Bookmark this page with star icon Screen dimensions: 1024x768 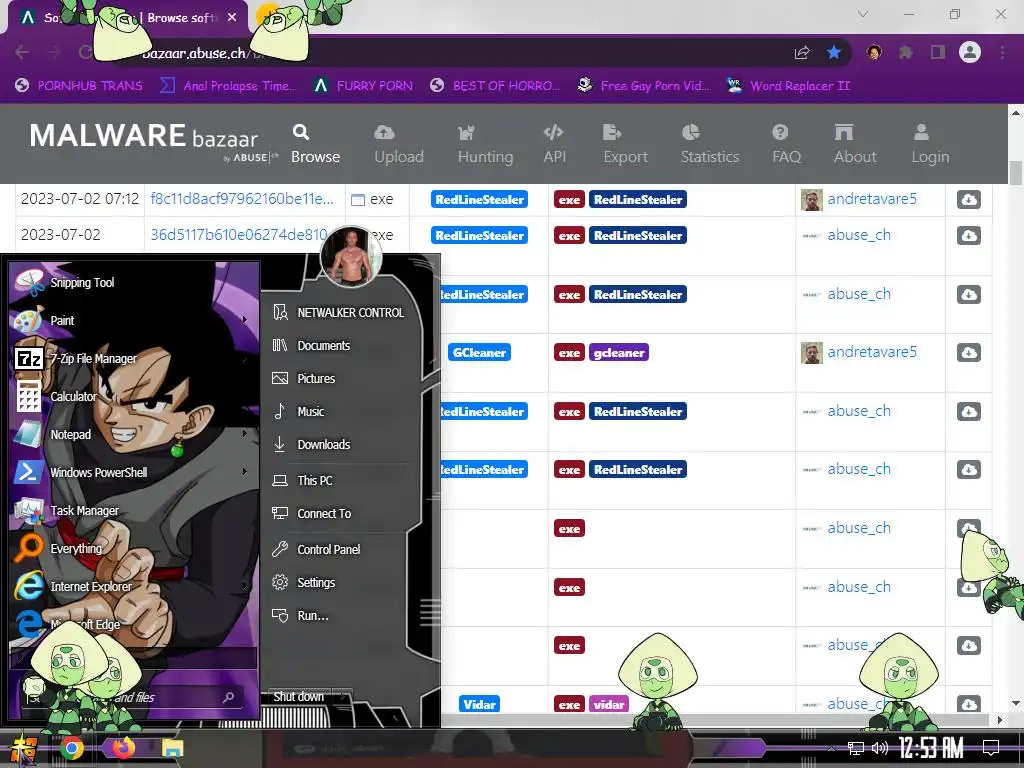pos(833,52)
